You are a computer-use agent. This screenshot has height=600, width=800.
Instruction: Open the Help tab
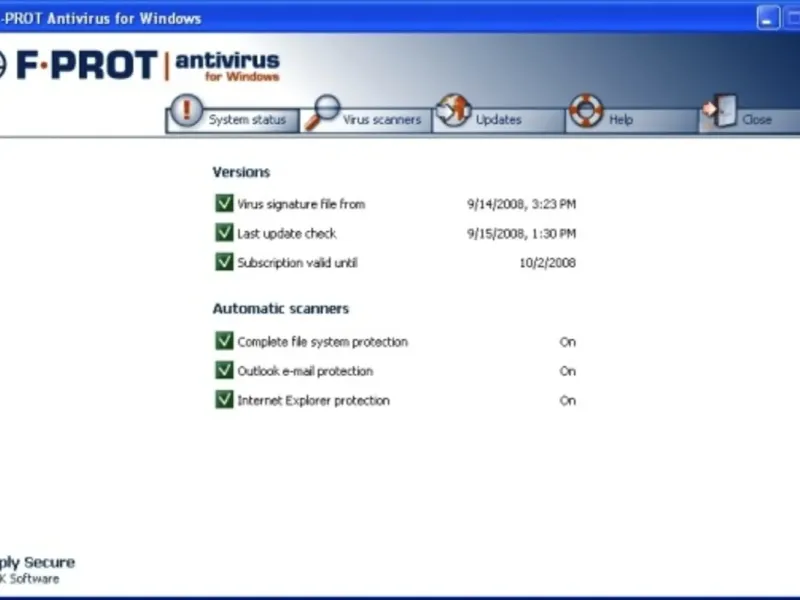pyautogui.click(x=632, y=120)
